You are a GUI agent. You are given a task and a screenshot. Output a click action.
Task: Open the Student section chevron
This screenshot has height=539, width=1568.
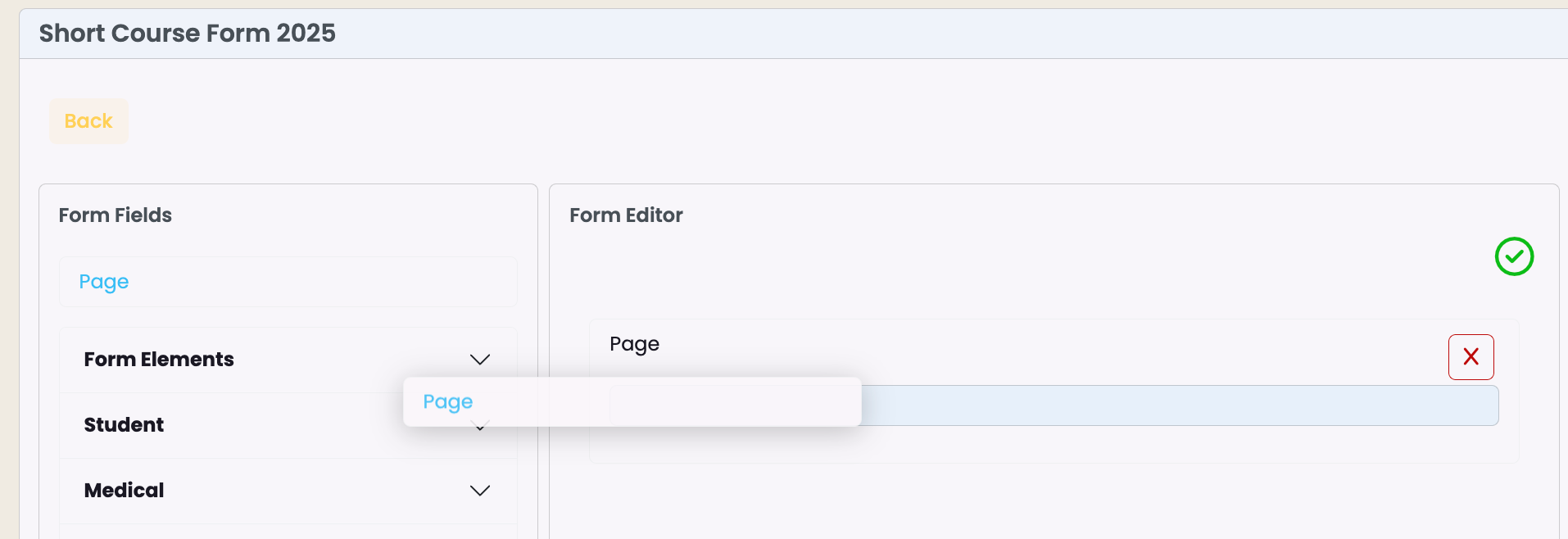click(x=481, y=426)
